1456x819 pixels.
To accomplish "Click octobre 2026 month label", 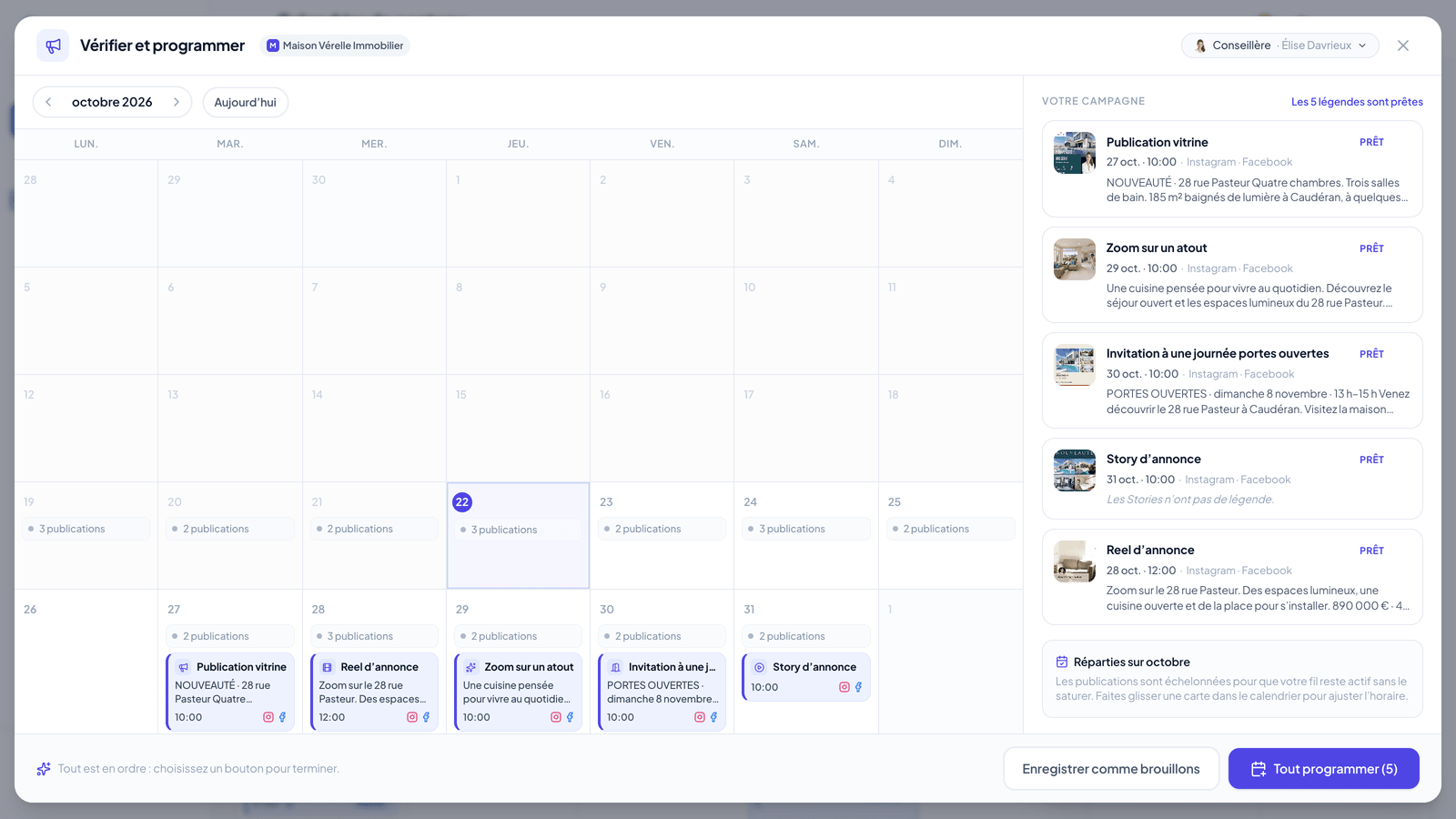I will tap(112, 102).
